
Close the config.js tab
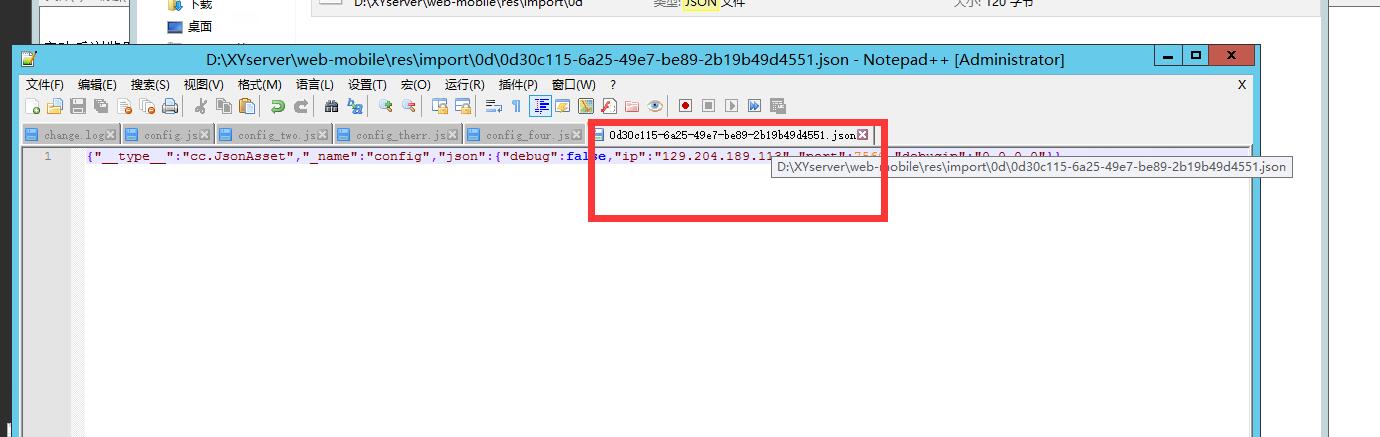[x=205, y=135]
